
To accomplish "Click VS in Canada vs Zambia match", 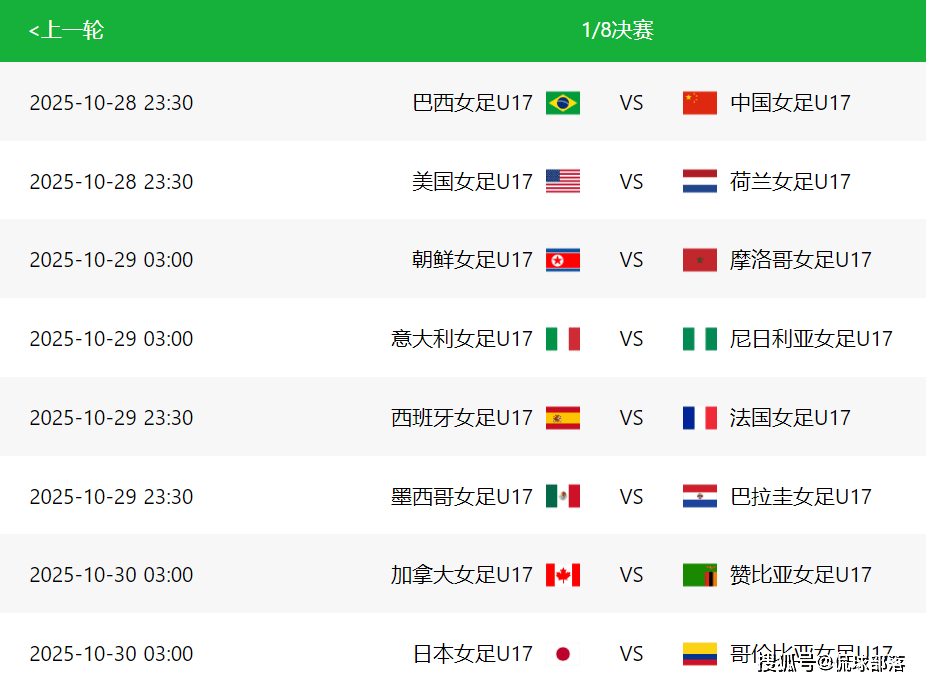I will (x=631, y=575).
